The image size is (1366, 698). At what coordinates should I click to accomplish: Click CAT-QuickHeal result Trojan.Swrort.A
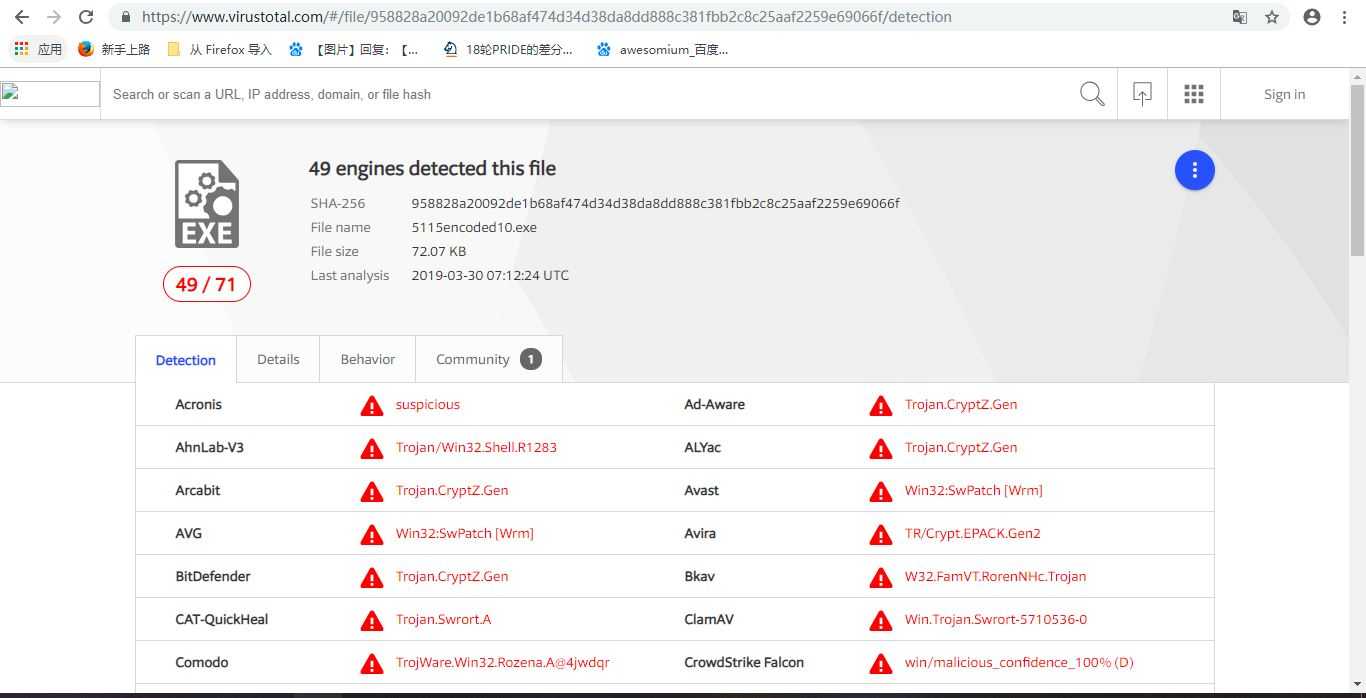(444, 619)
